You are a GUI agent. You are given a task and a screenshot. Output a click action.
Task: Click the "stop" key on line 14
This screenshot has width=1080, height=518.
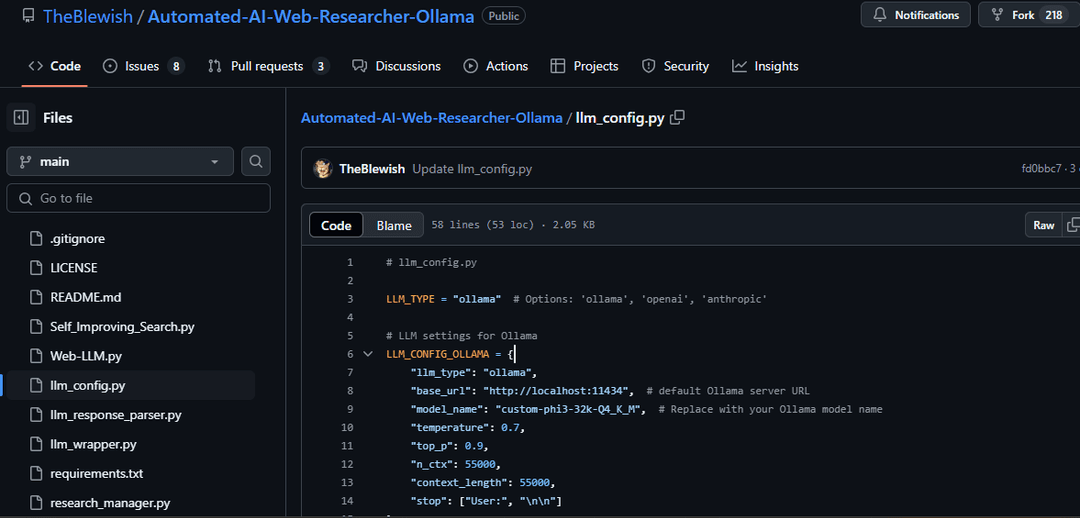click(428, 501)
